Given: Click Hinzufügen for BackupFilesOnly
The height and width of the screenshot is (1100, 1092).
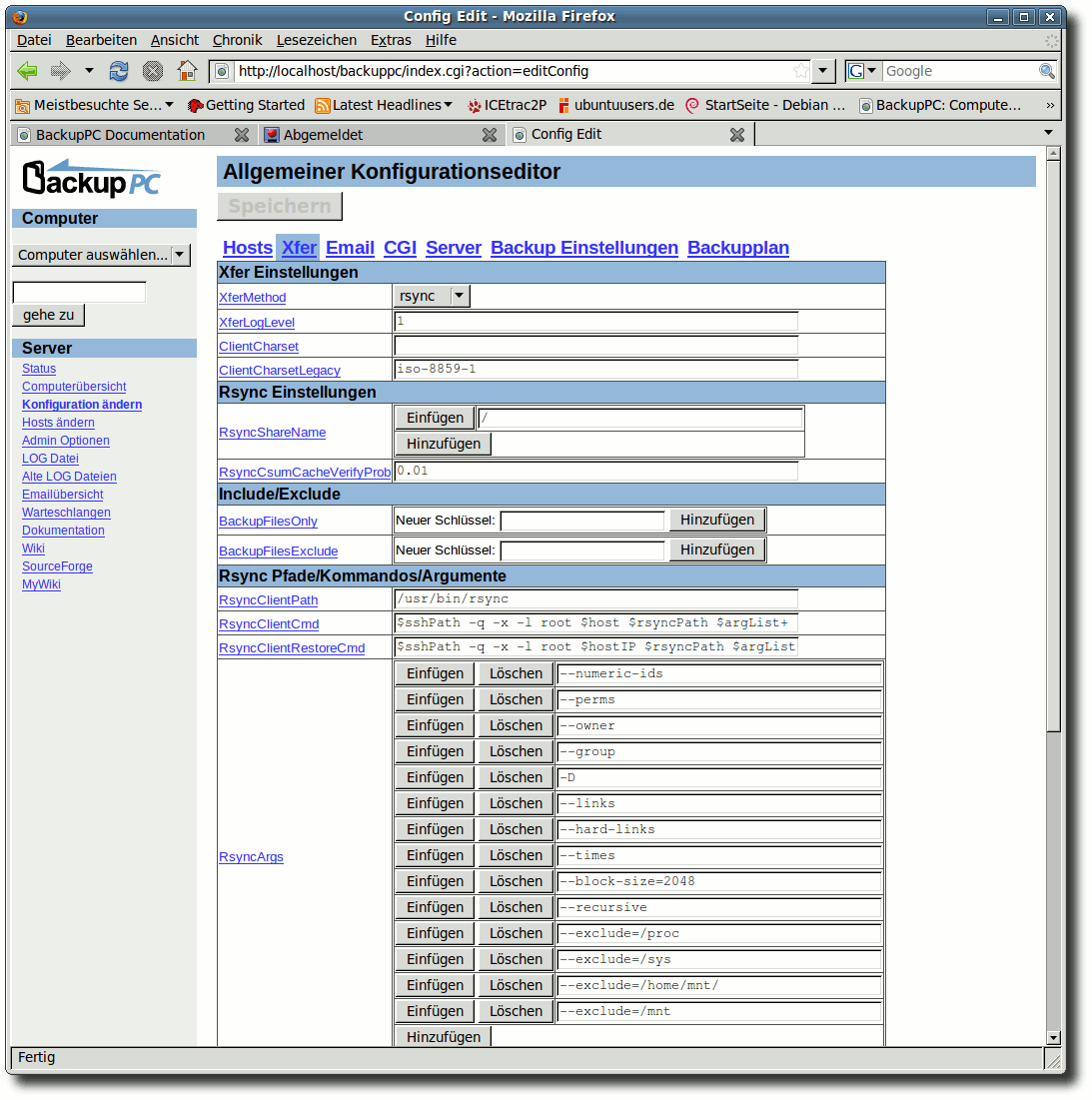Looking at the screenshot, I should (716, 520).
